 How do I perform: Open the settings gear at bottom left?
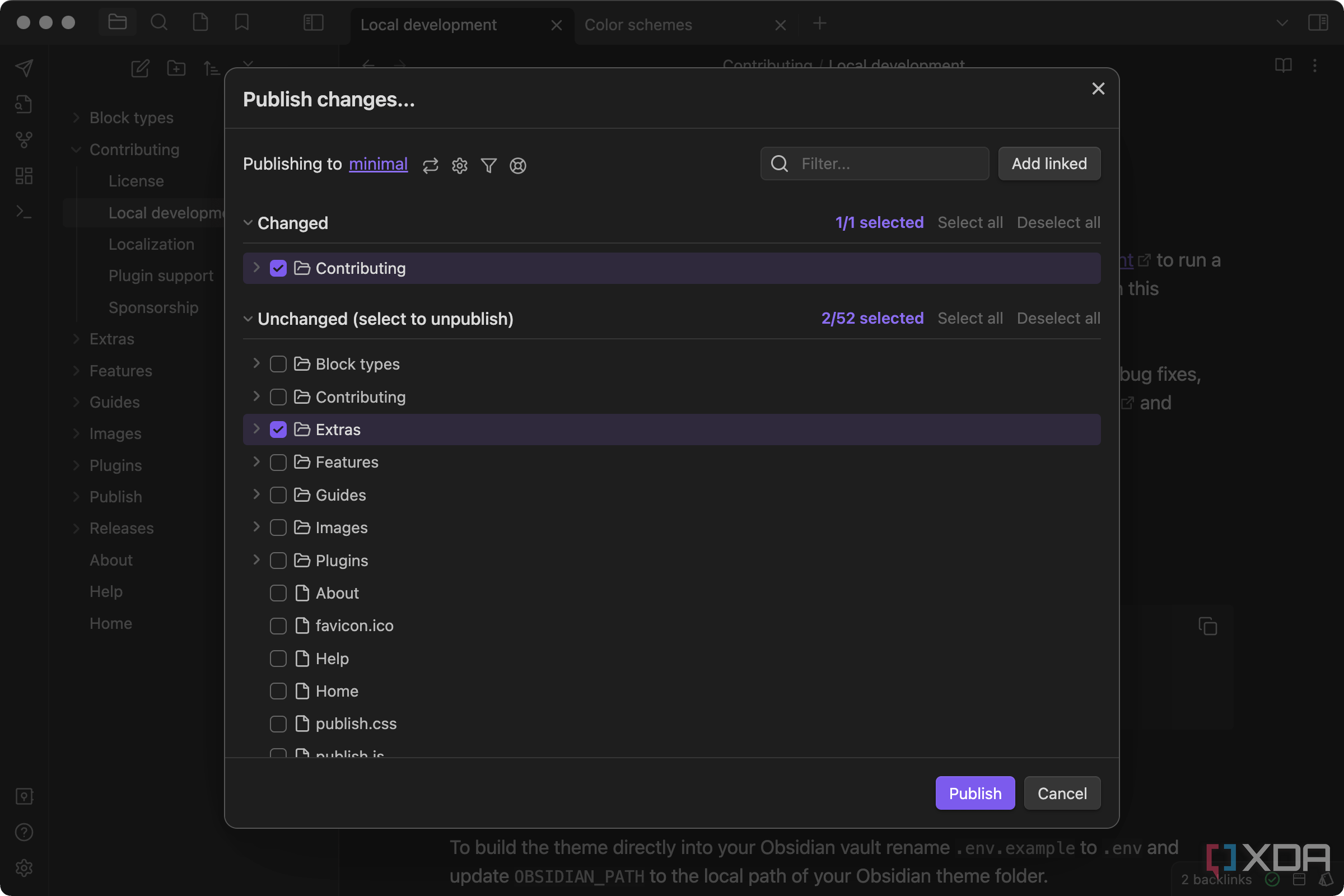[x=24, y=868]
